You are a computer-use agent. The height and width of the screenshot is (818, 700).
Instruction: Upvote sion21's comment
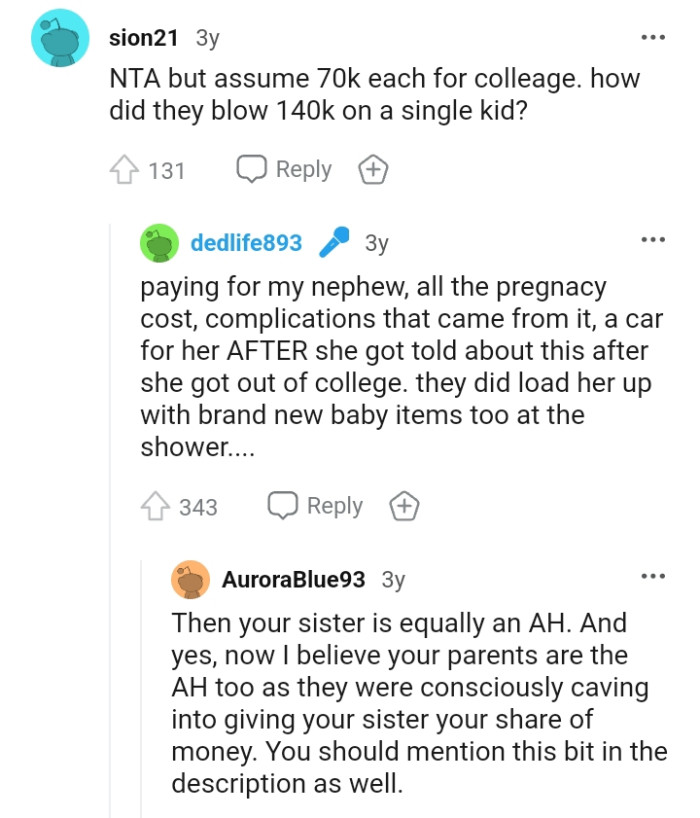point(125,170)
